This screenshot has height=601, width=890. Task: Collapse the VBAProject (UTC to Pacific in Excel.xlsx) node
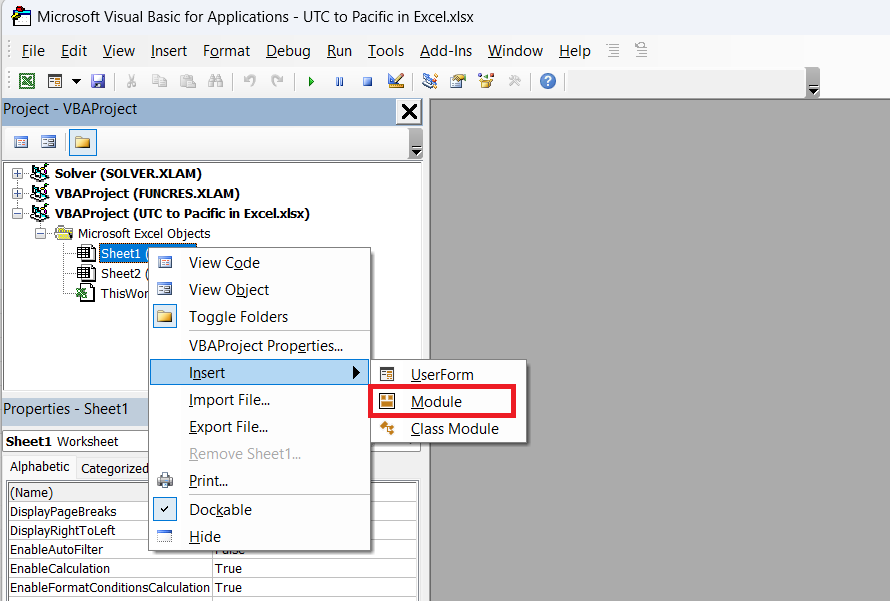pos(18,213)
